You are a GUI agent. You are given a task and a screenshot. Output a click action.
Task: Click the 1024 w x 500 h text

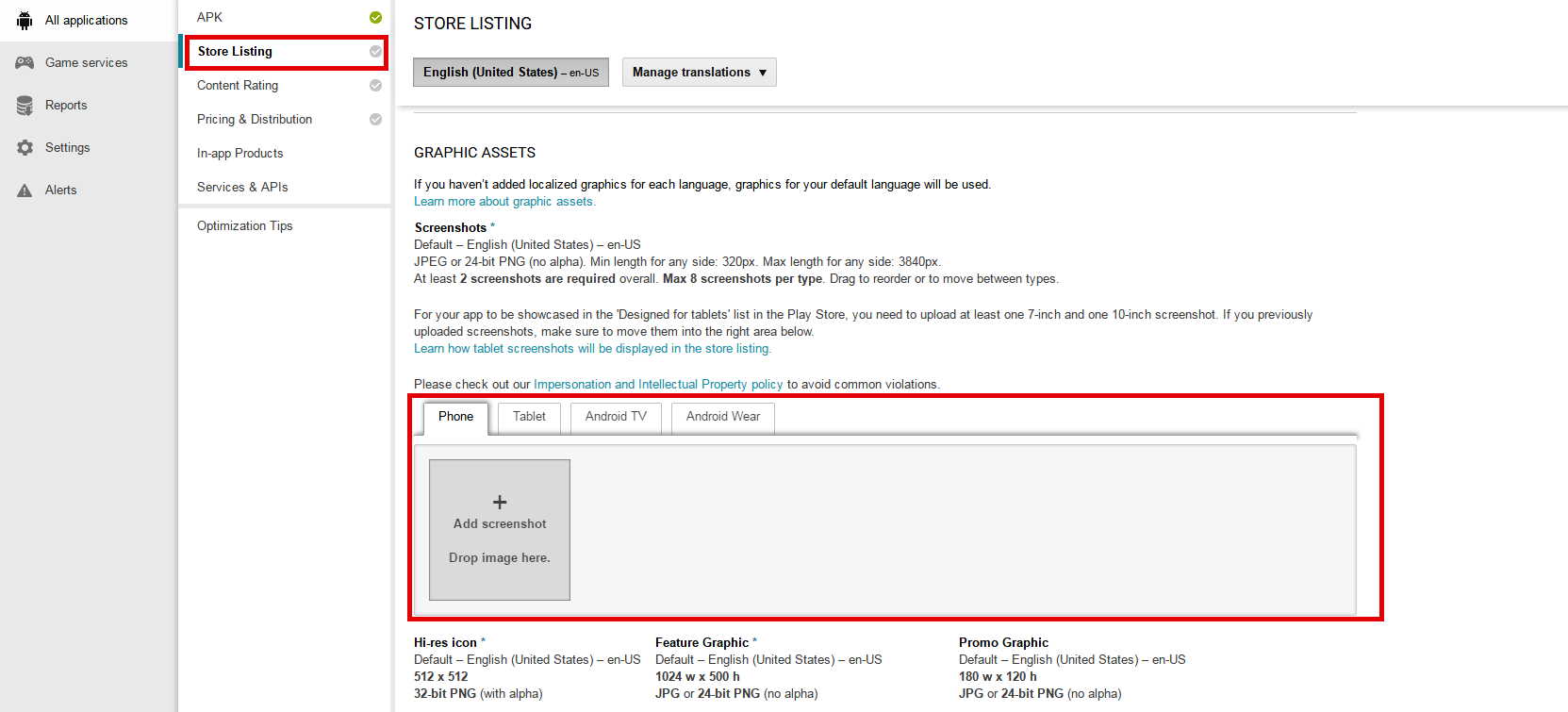pyautogui.click(x=698, y=677)
